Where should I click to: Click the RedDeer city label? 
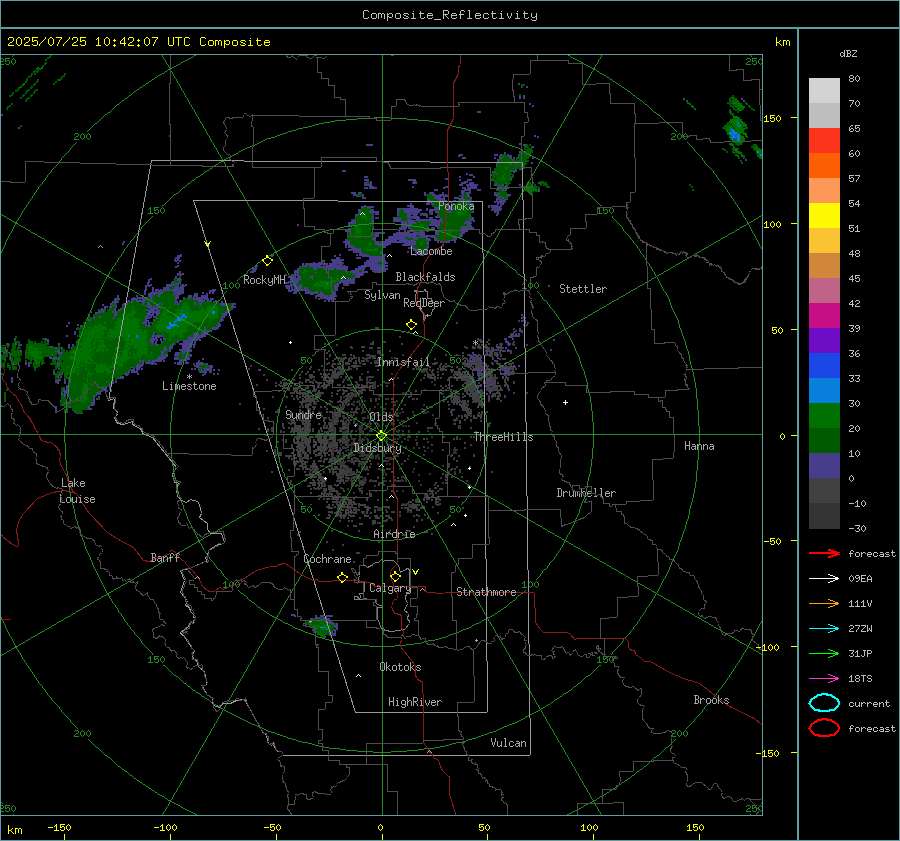424,303
